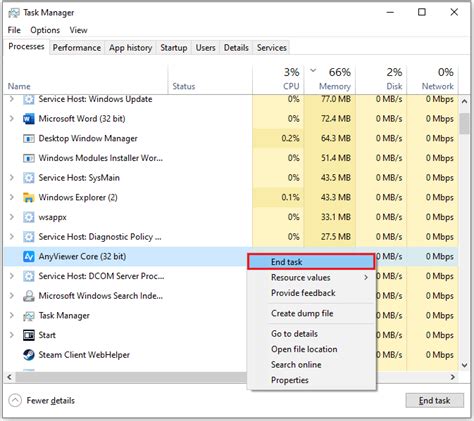The image size is (474, 421).
Task: Select the Microsoft Word process icon
Action: tap(29, 119)
